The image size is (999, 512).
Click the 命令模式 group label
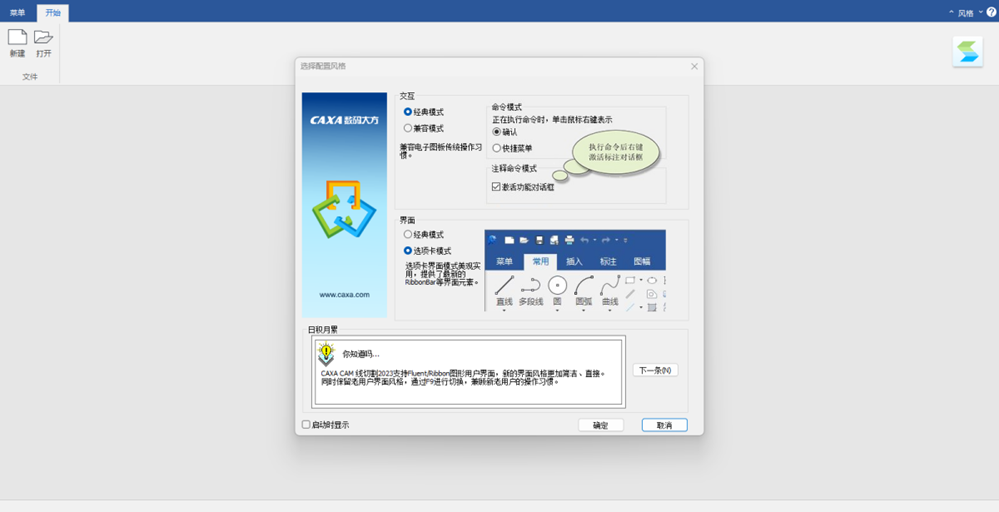click(x=507, y=107)
